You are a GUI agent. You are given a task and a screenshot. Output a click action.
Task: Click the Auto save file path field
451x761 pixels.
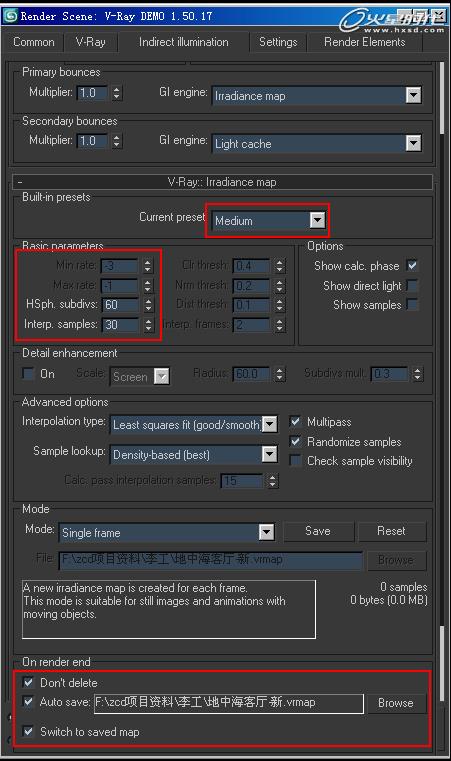[x=229, y=703]
